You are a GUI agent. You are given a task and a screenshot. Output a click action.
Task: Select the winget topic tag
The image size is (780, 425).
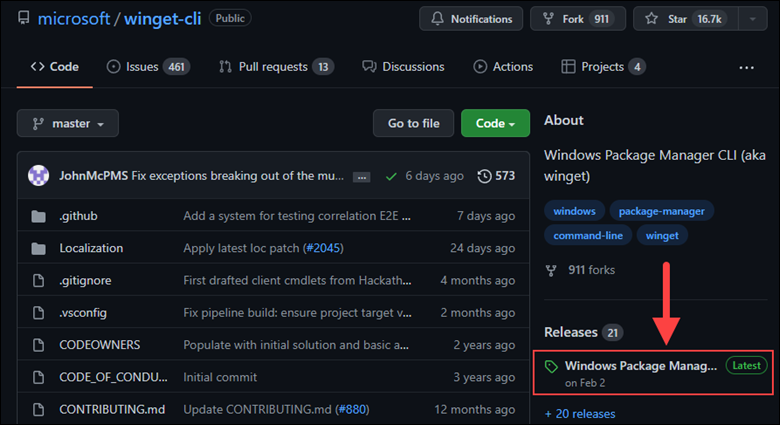(662, 235)
